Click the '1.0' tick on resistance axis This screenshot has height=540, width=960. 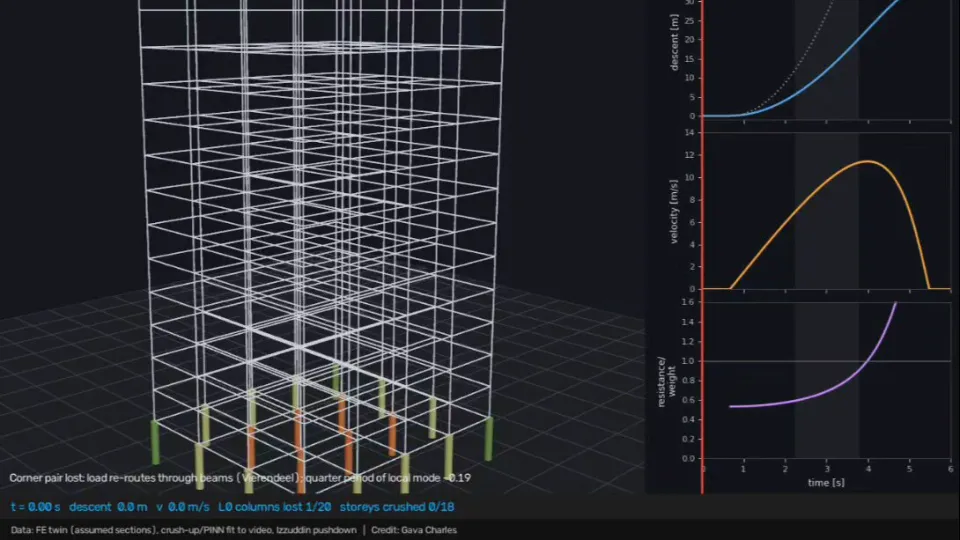688,361
